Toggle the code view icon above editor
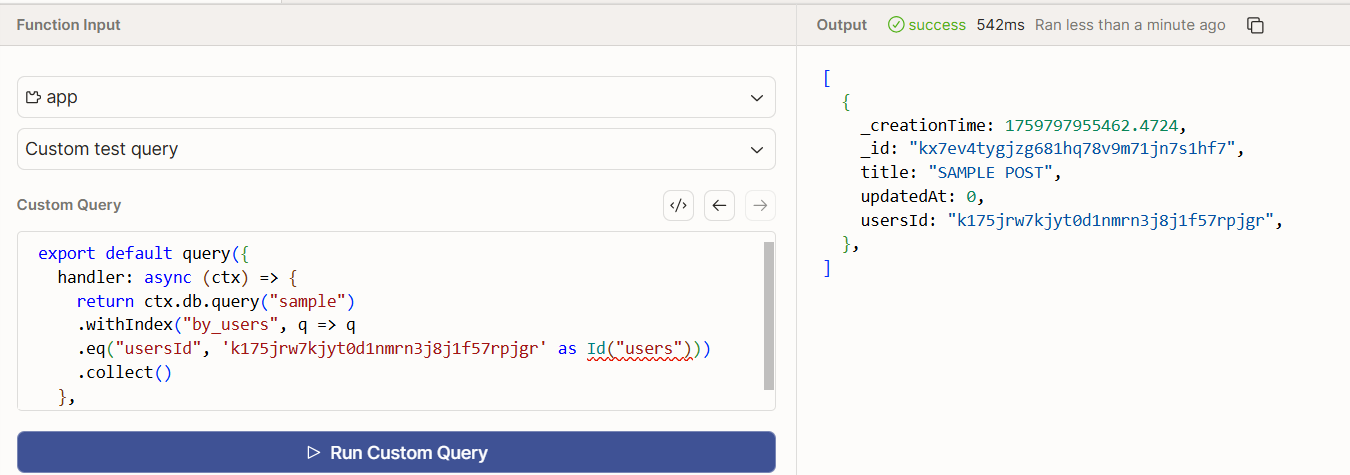1350x475 pixels. pyautogui.click(x=678, y=206)
